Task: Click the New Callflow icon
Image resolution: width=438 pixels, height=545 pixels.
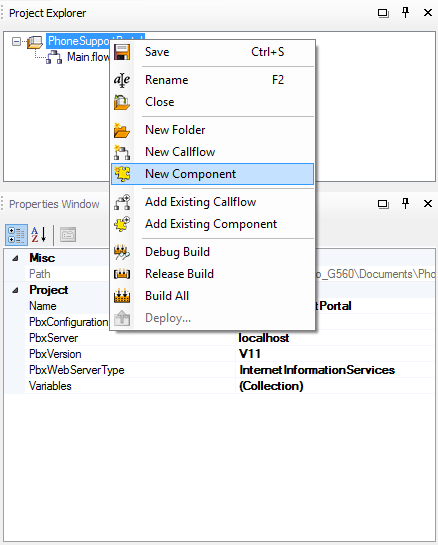Action: (122, 152)
